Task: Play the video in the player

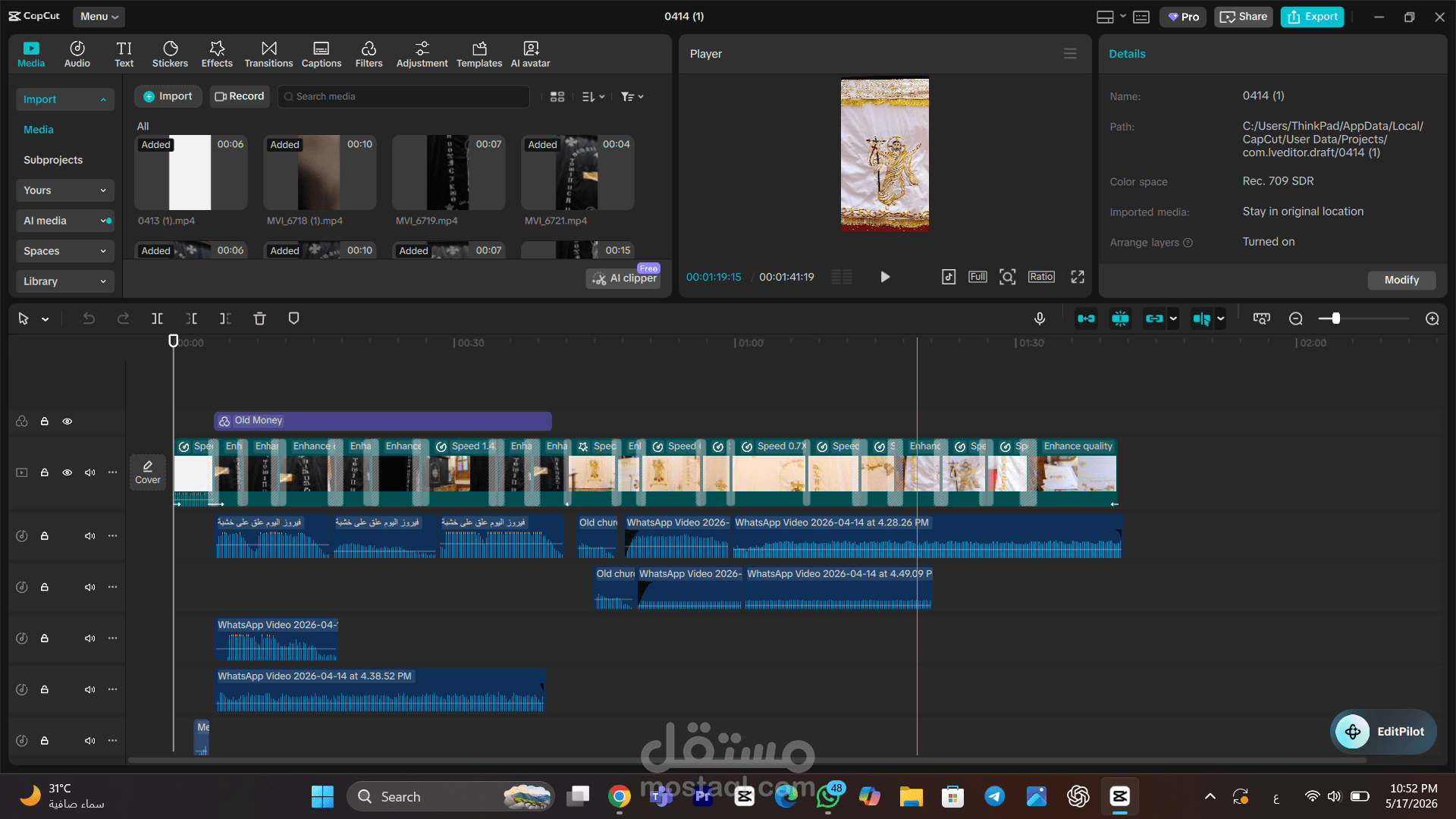Action: [x=885, y=277]
